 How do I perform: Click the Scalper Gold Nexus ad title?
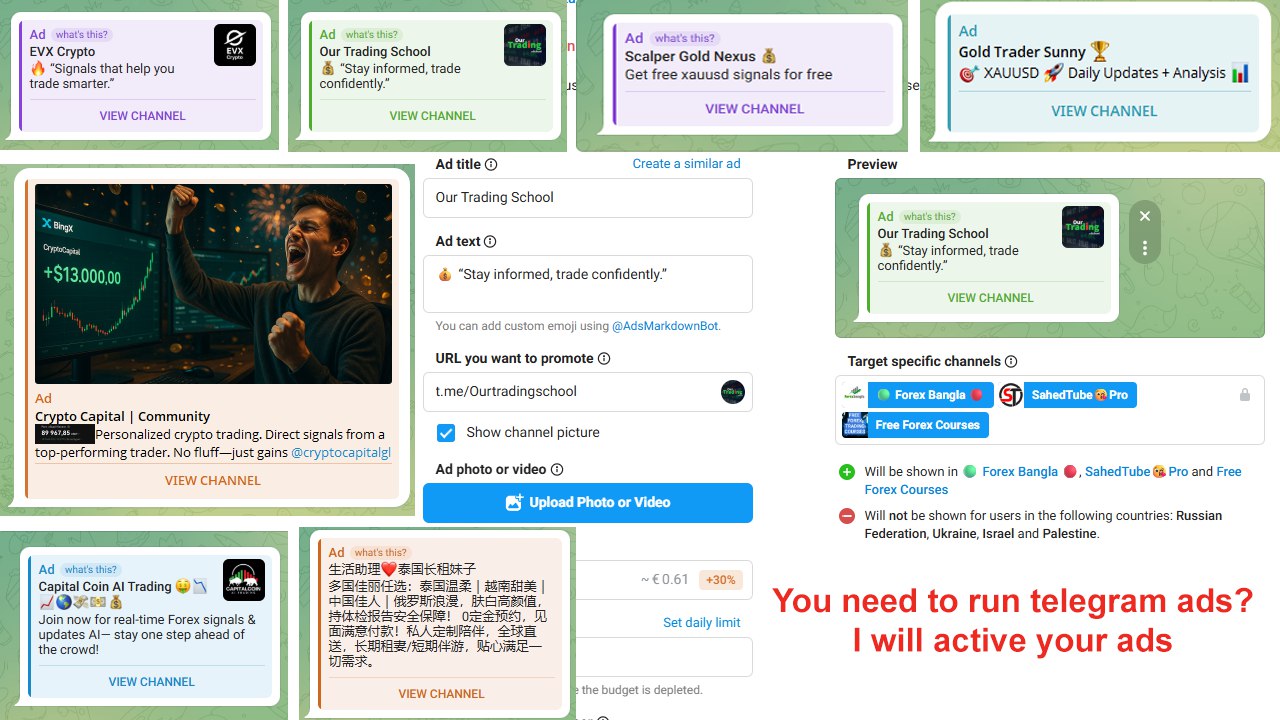700,56
